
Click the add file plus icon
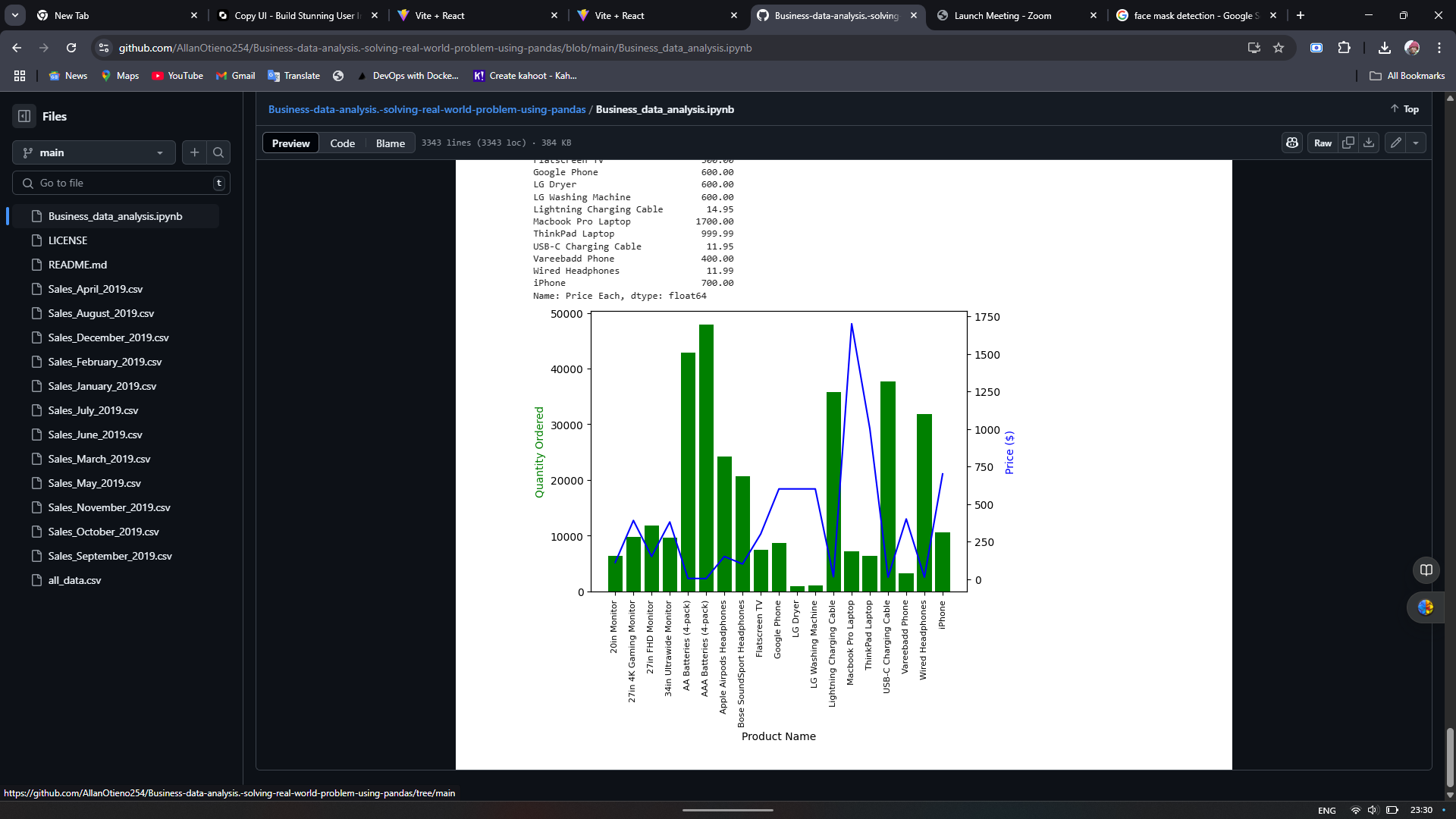pos(195,152)
